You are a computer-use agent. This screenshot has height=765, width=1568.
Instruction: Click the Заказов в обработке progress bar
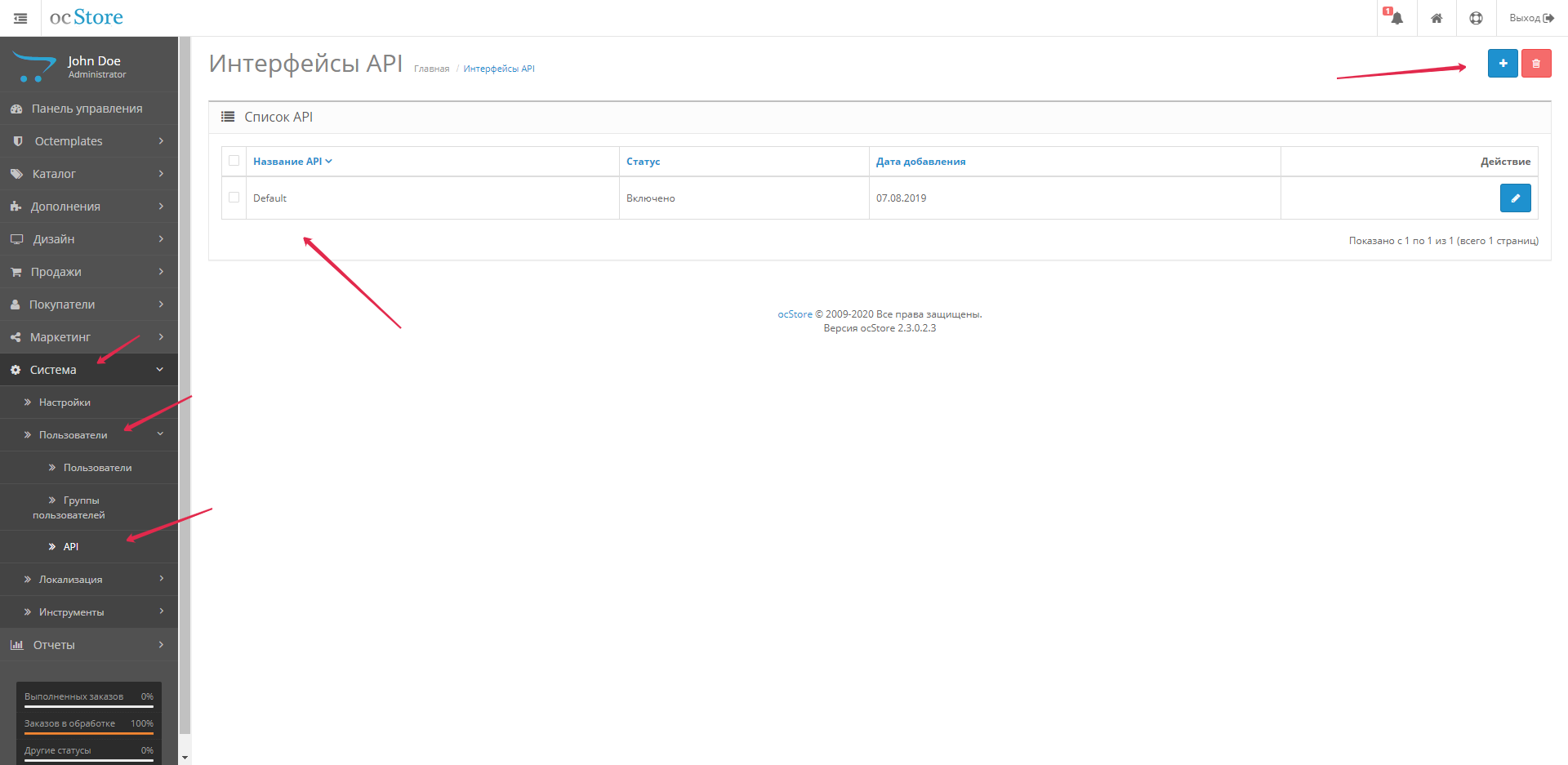[89, 732]
